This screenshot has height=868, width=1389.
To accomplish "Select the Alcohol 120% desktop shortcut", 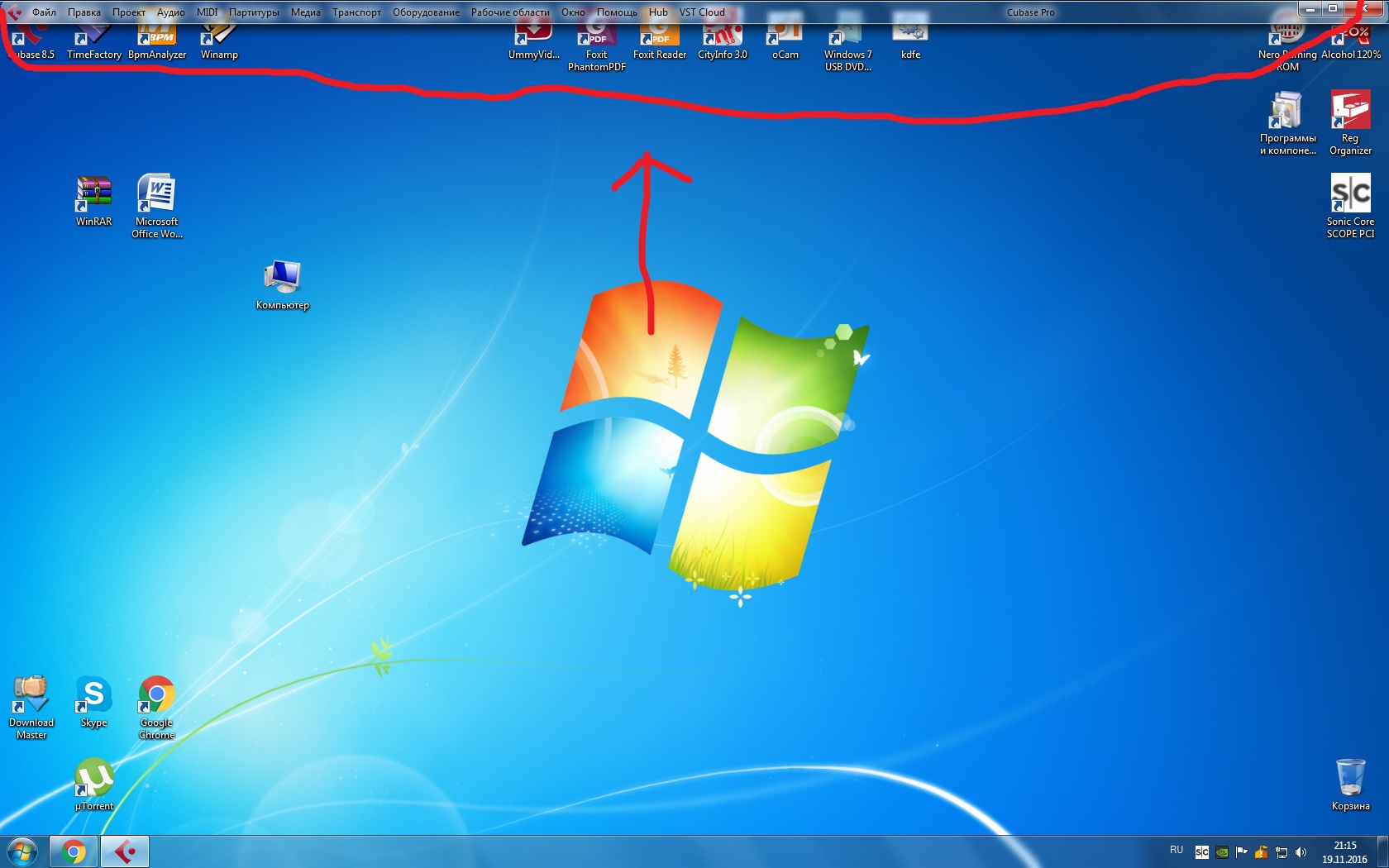I will pyautogui.click(x=1350, y=43).
